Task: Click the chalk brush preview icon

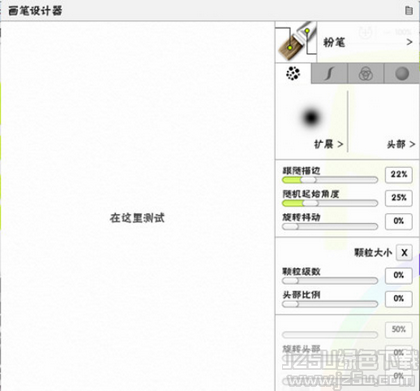Action: tap(296, 42)
